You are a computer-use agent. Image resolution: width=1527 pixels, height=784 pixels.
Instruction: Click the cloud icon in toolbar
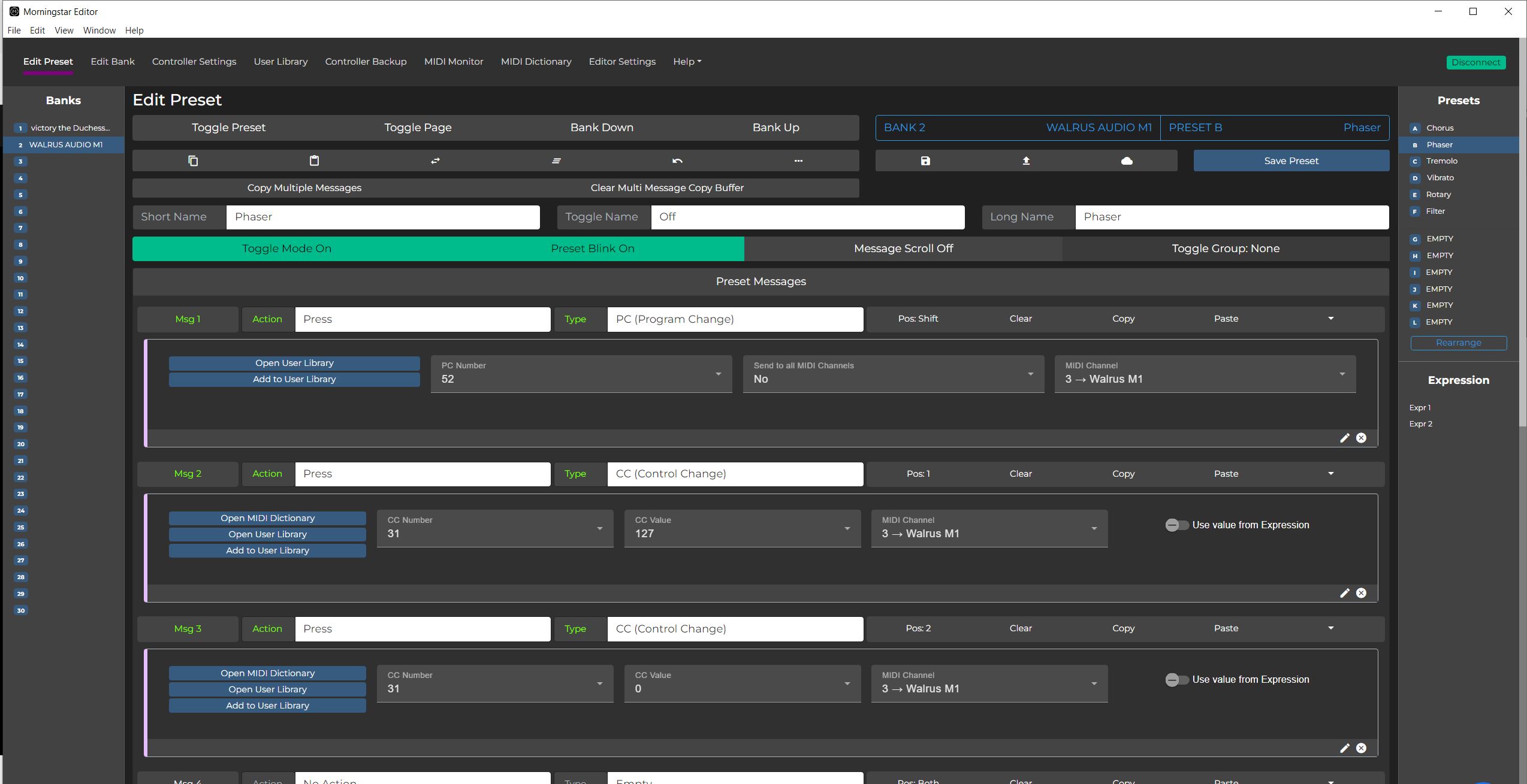coord(1127,161)
